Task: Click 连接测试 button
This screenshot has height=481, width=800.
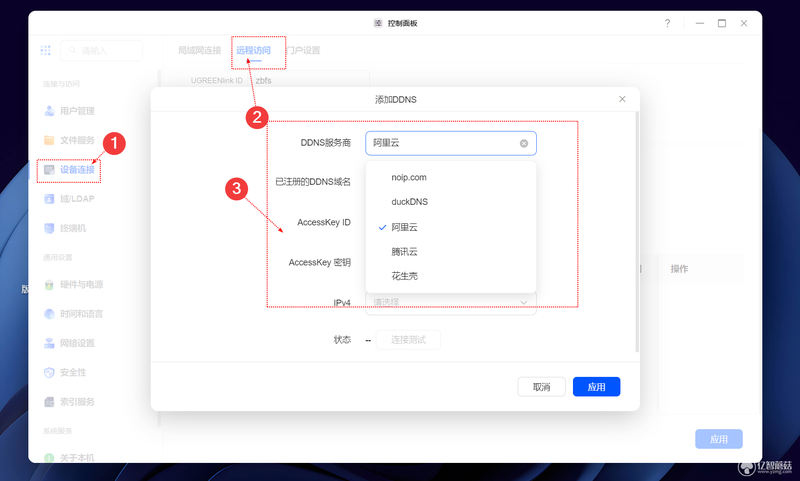Action: click(408, 340)
